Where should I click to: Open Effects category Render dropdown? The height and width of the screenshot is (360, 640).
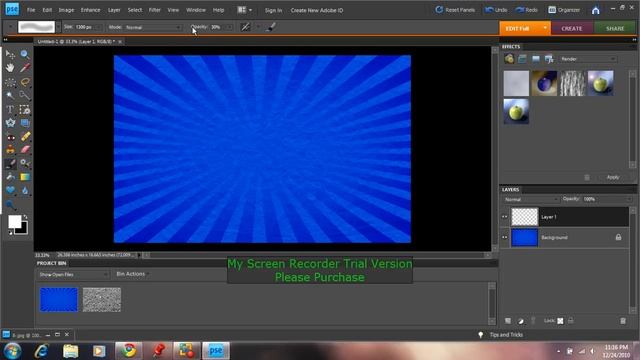click(587, 59)
